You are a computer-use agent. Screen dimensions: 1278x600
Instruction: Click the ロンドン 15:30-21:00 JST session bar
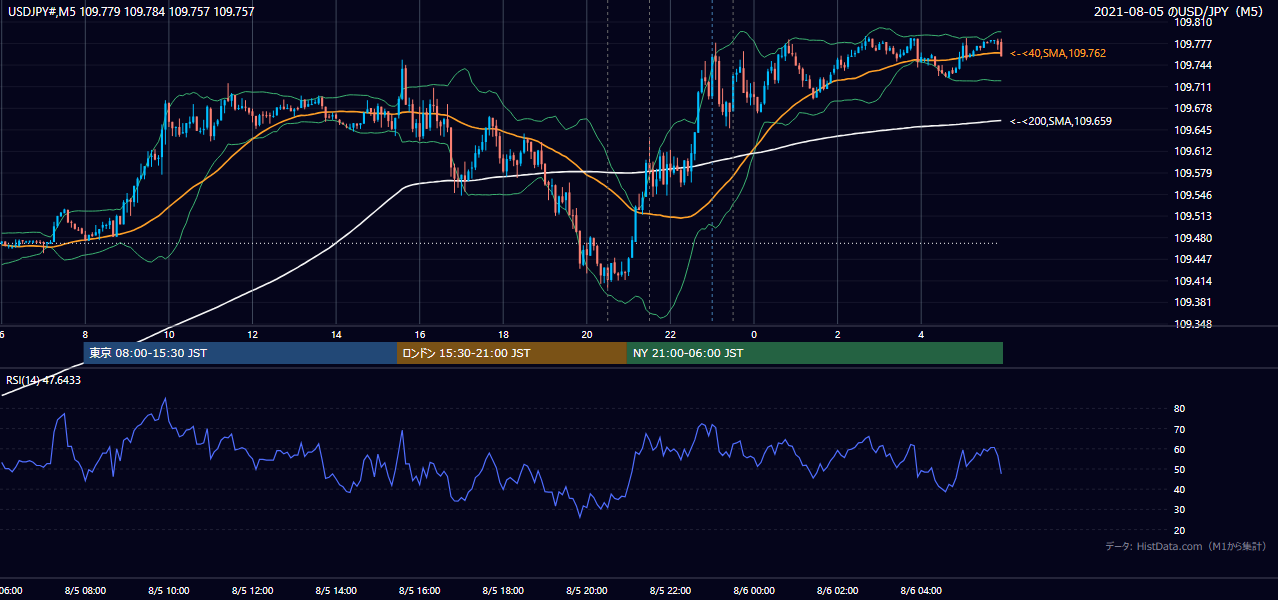point(512,353)
